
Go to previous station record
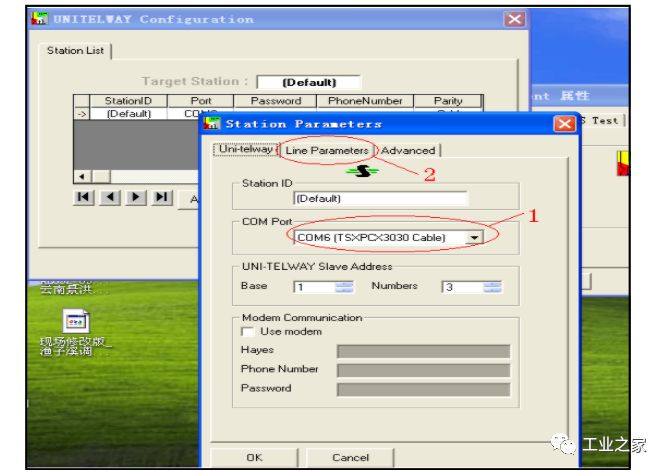(110, 197)
